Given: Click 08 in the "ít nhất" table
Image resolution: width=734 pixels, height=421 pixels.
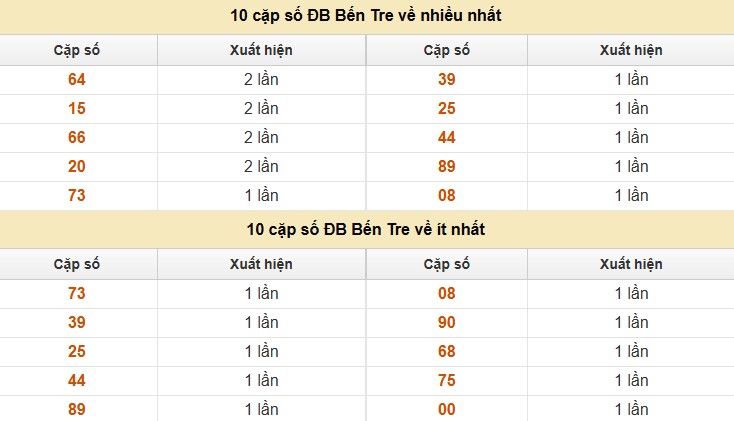Looking at the screenshot, I should click(x=447, y=294).
